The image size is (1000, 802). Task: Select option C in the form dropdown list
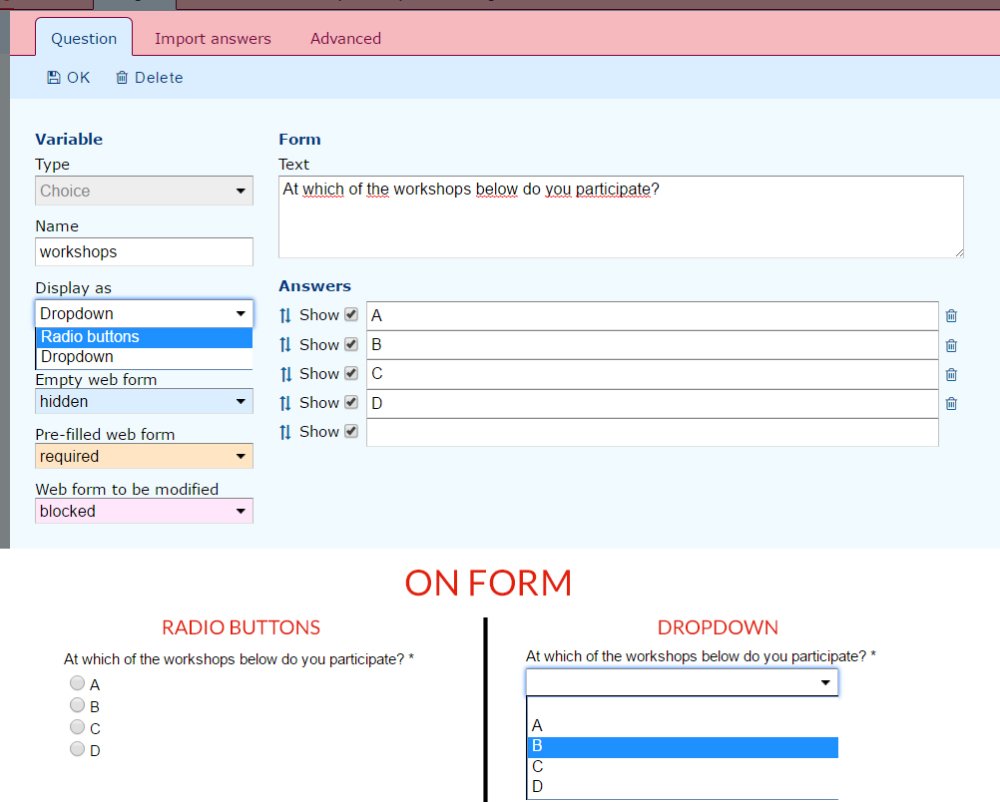pyautogui.click(x=682, y=767)
